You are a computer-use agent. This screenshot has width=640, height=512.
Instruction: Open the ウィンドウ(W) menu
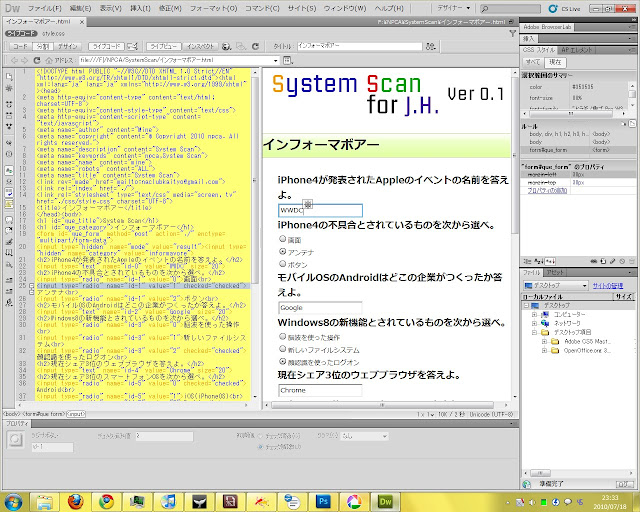(345, 8)
